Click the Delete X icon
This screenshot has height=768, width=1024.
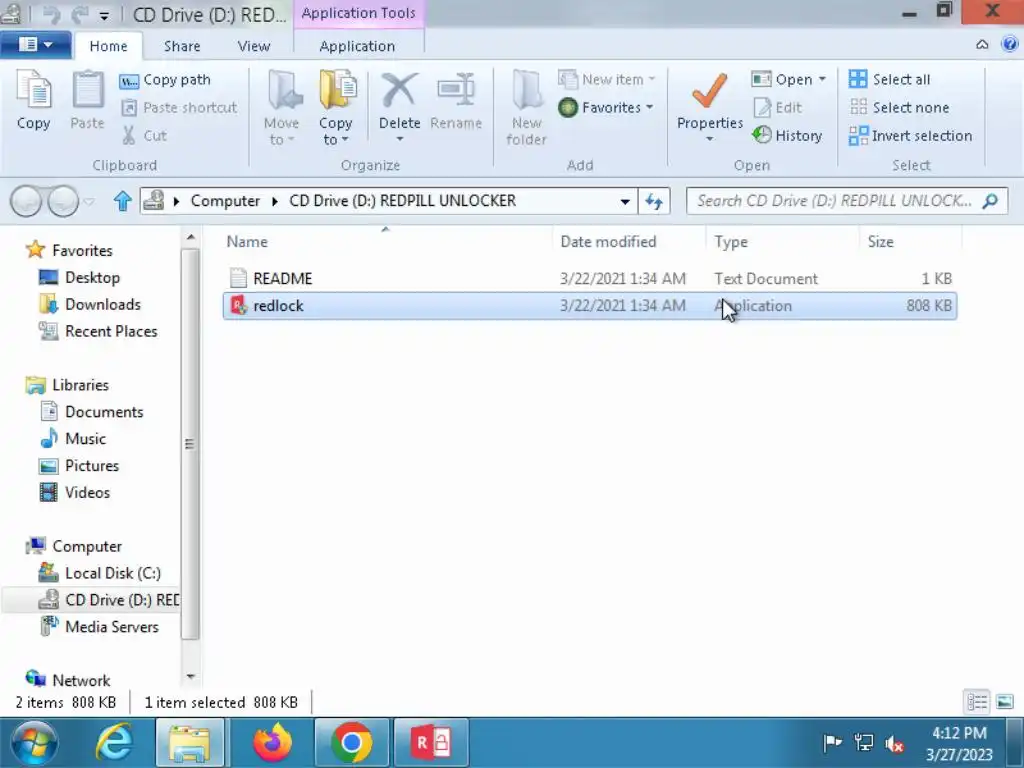399,91
